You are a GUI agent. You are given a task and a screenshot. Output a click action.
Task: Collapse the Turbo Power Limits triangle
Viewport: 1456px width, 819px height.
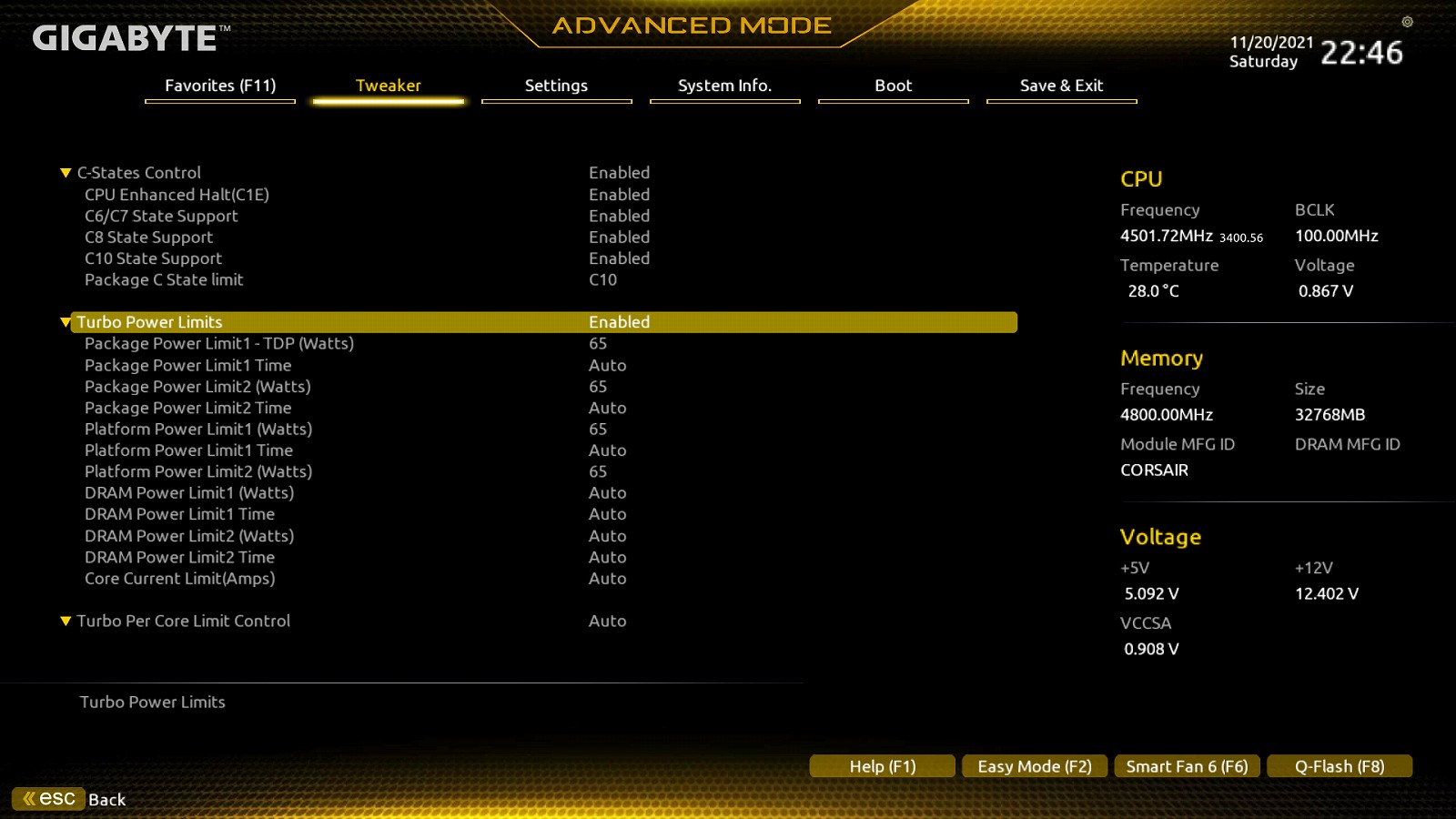(66, 322)
